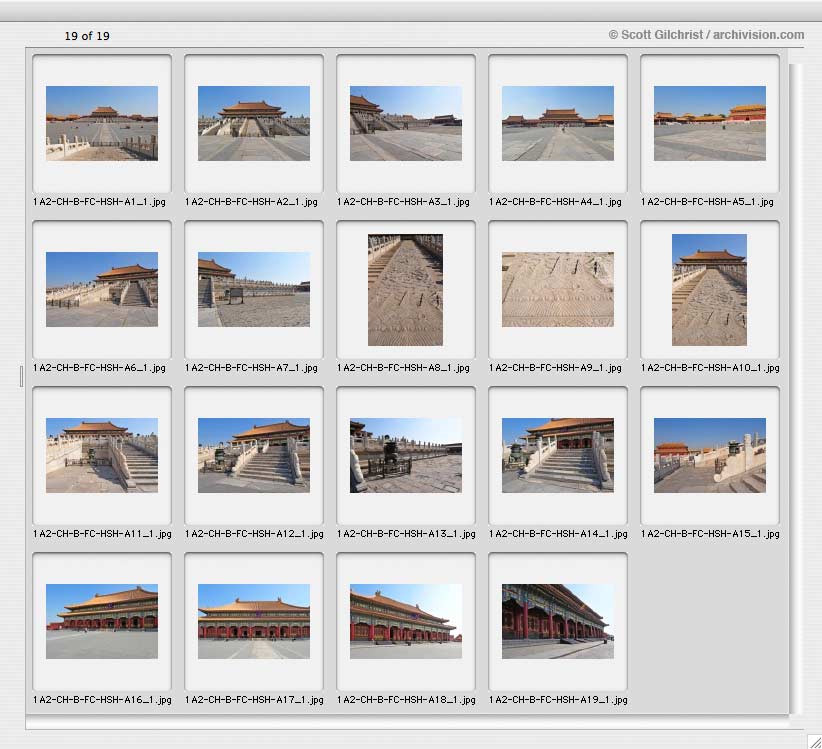
Task: Select the close-up colonnade thumbnail A19_1.jpg
Action: [x=558, y=622]
